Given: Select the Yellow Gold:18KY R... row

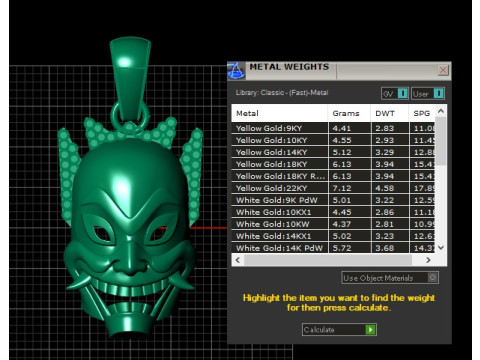Looking at the screenshot, I should coord(333,176).
